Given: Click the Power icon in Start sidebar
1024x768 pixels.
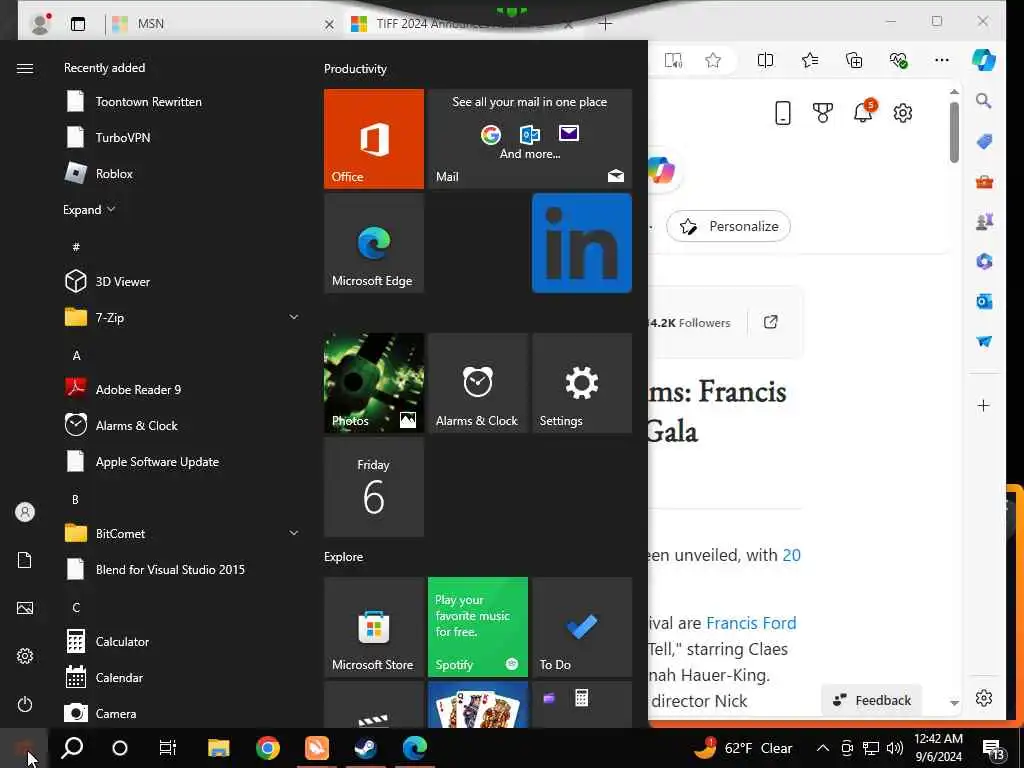Looking at the screenshot, I should (25, 704).
